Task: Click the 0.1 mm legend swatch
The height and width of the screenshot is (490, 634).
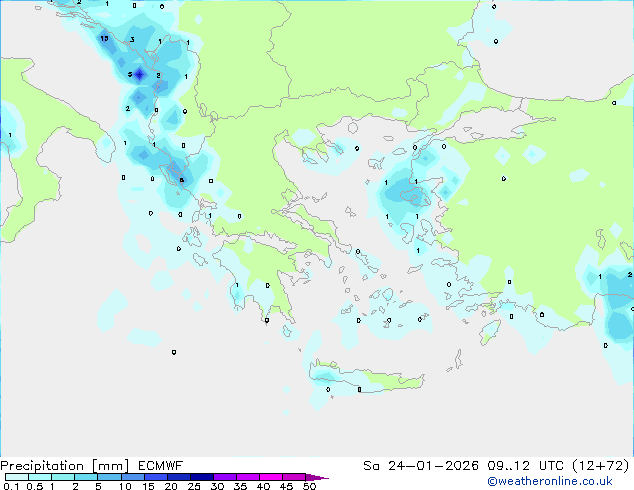Action: tap(17, 477)
